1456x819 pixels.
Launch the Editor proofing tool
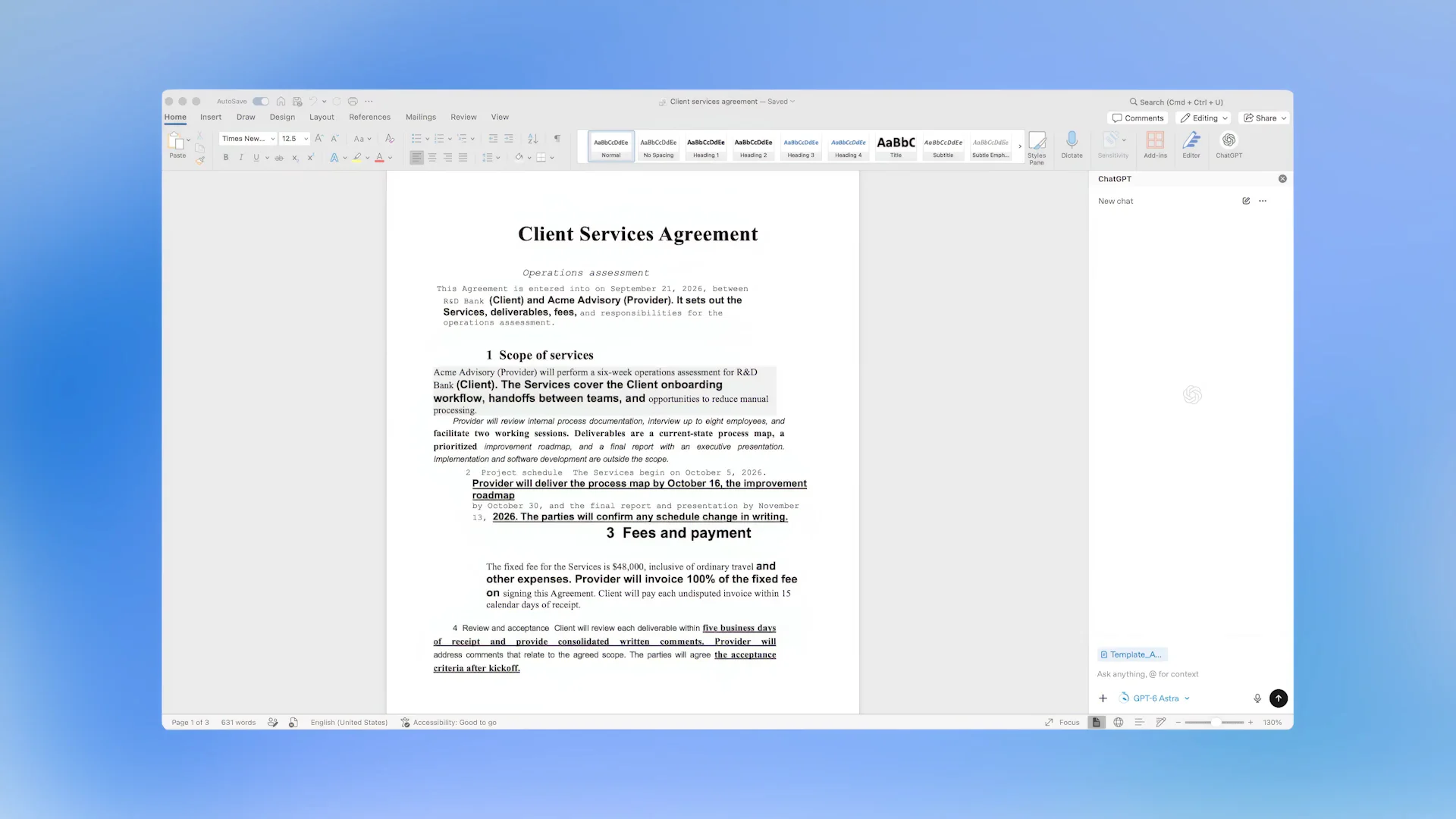[1191, 145]
